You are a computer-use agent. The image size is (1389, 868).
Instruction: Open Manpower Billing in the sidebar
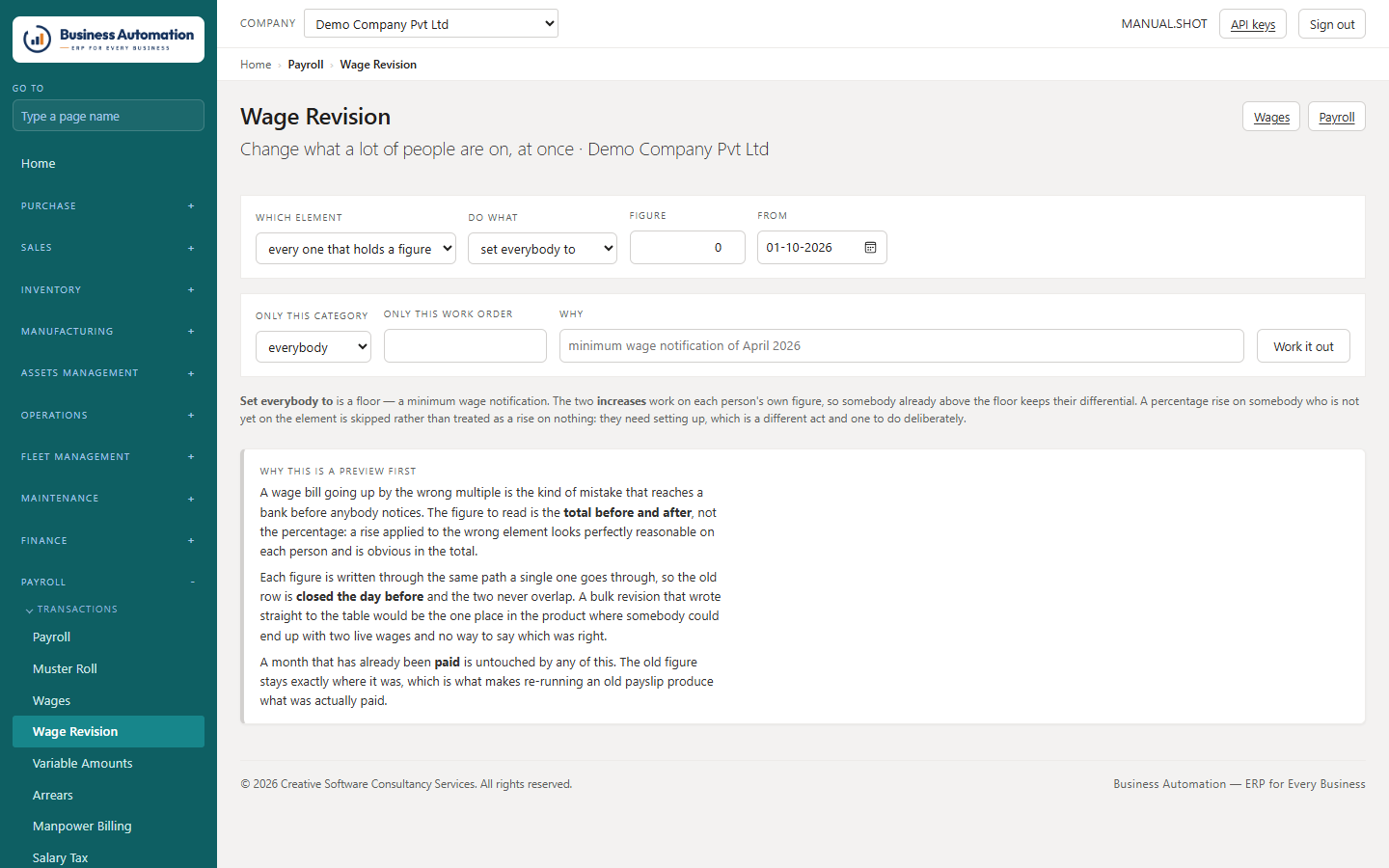coord(108,827)
